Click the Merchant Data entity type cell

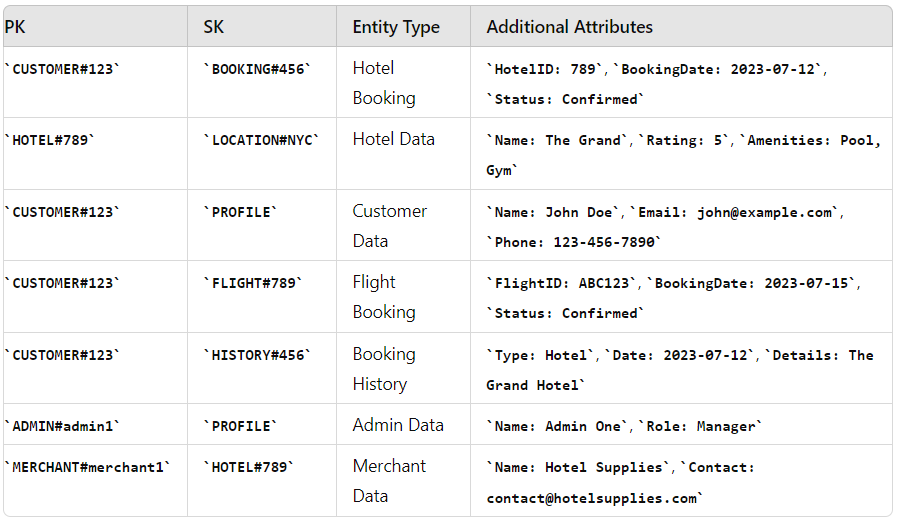pyautogui.click(x=389, y=481)
